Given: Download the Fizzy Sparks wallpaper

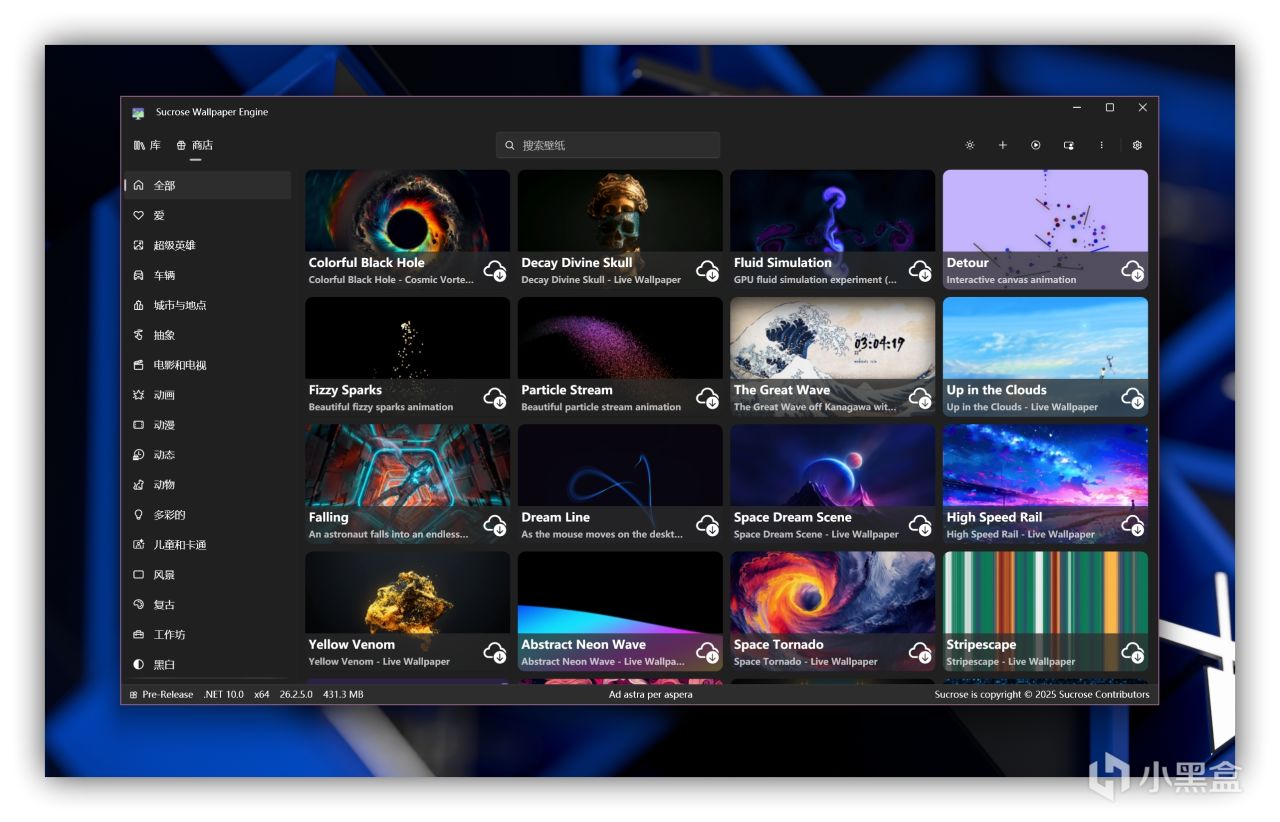Looking at the screenshot, I should pyautogui.click(x=495, y=398).
